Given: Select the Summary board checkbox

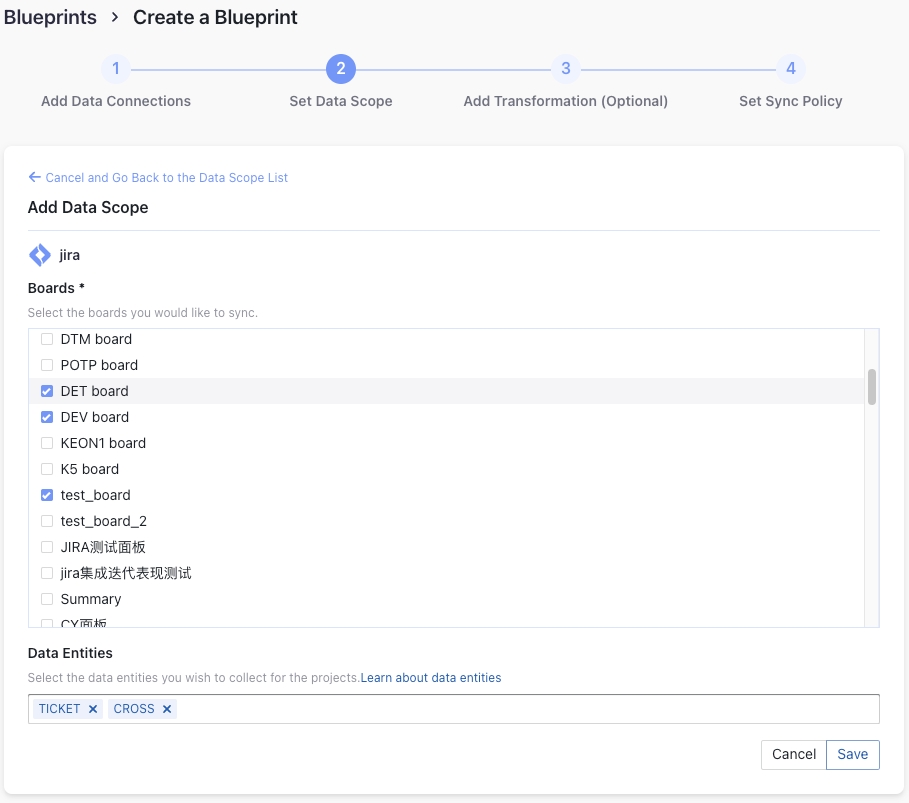Looking at the screenshot, I should [x=47, y=599].
